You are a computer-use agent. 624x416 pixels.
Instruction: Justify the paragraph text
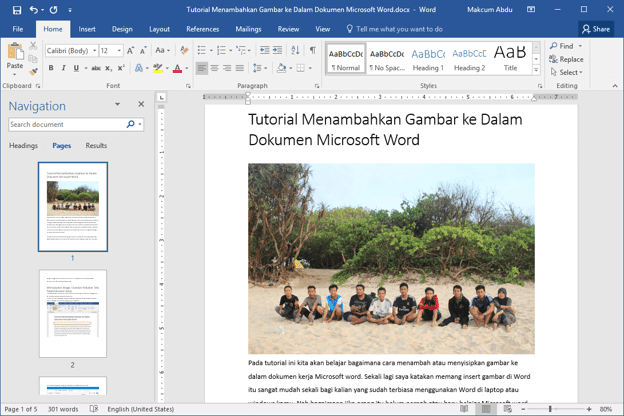pyautogui.click(x=240, y=68)
